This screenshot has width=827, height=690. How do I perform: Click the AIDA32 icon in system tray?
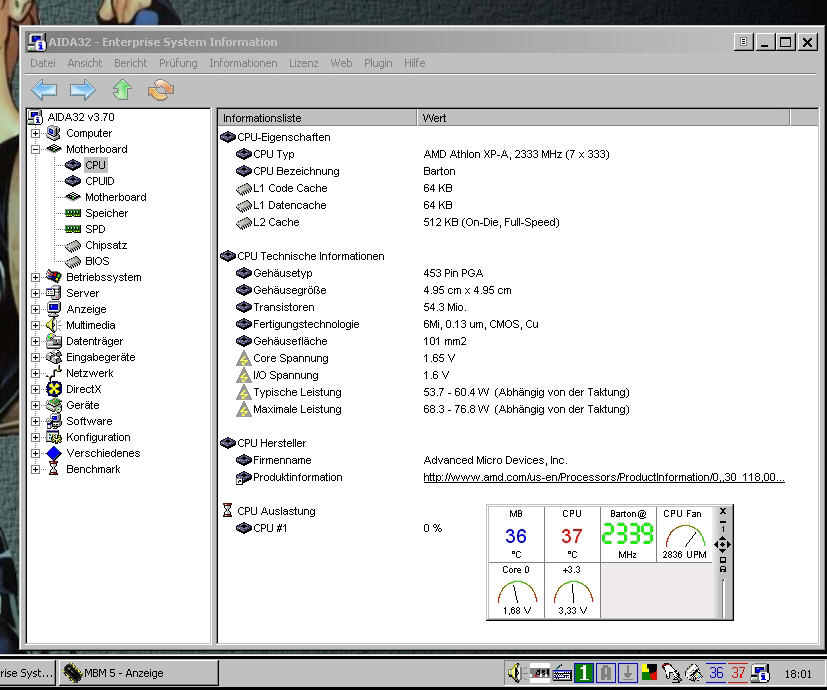(x=761, y=673)
